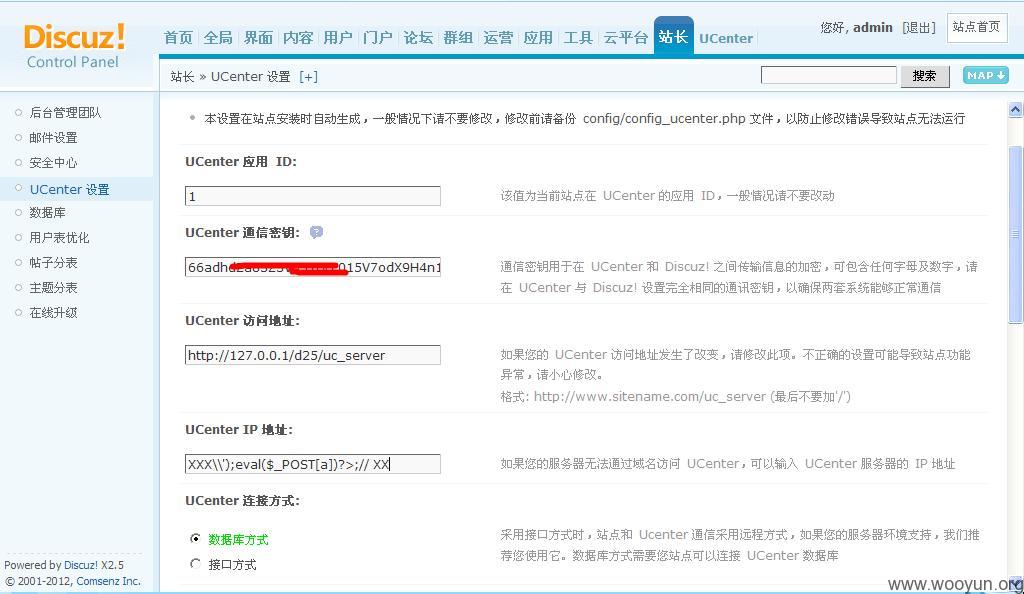Click the 退出 logout link
1024x594 pixels.
[x=919, y=27]
